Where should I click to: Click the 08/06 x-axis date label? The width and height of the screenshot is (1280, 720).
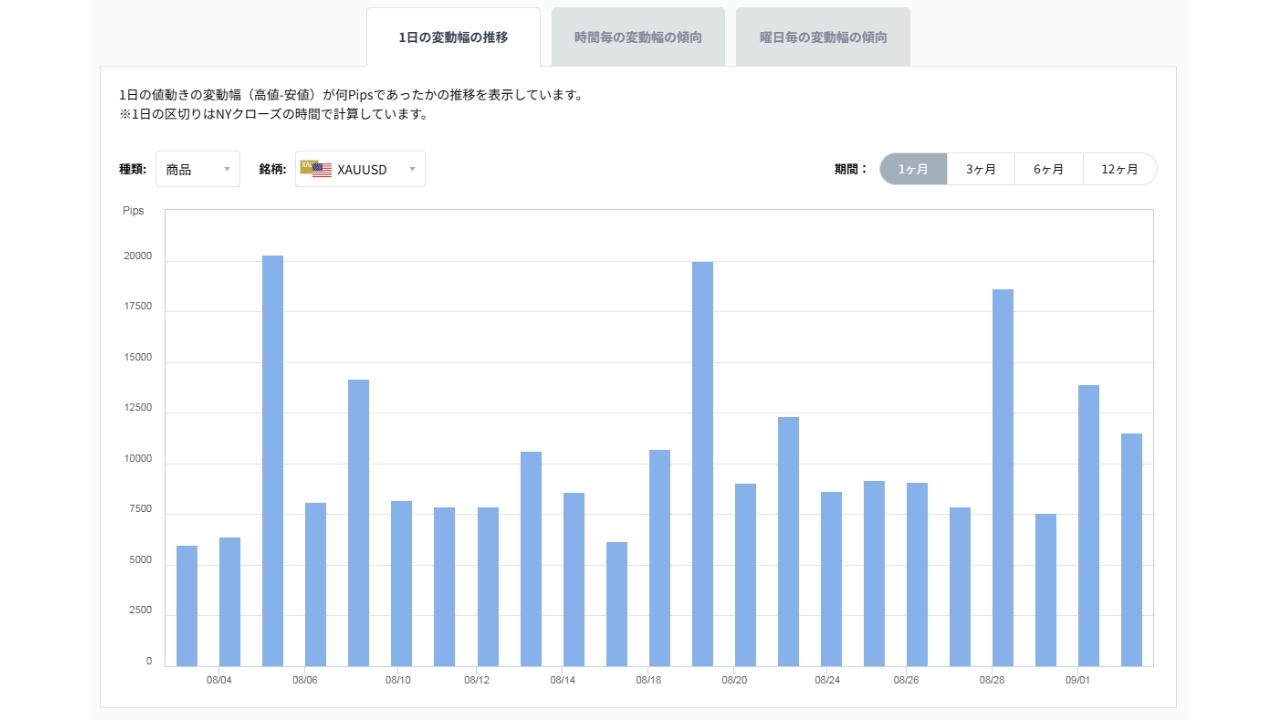click(305, 680)
